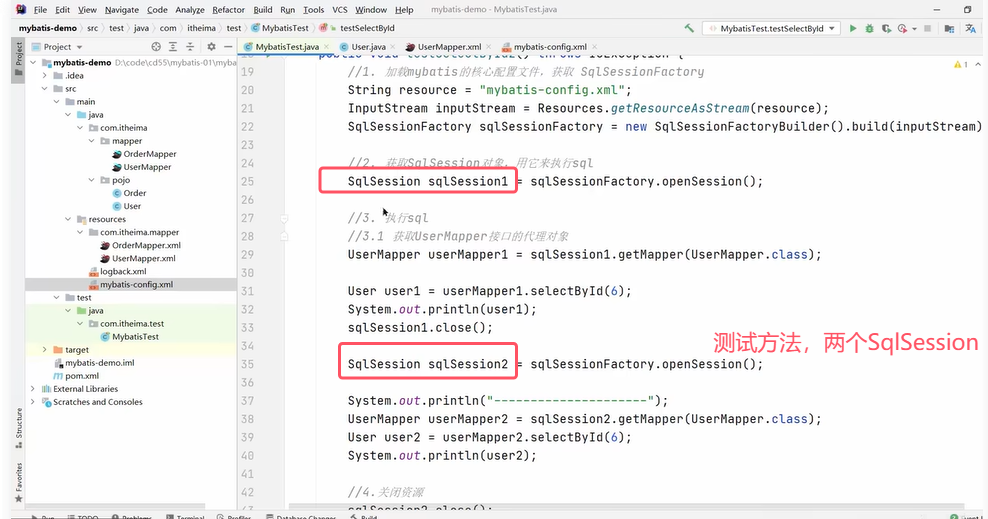988x519 pixels.
Task: Hide the Project panel with the minus icon
Action: pos(228,47)
